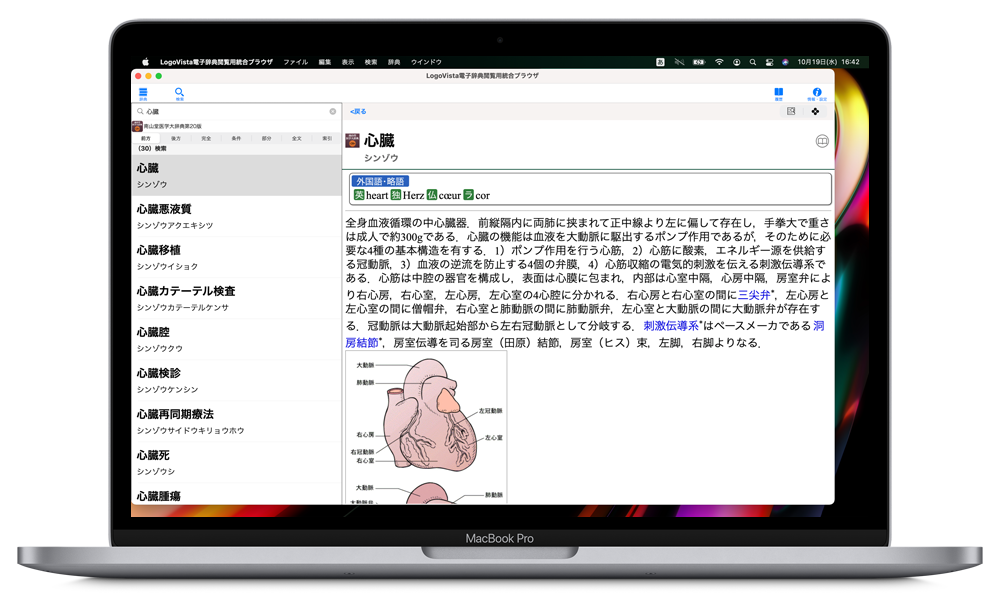1000x600 pixels.
Task: Select the 前方 search mode tab
Action: coord(146,138)
